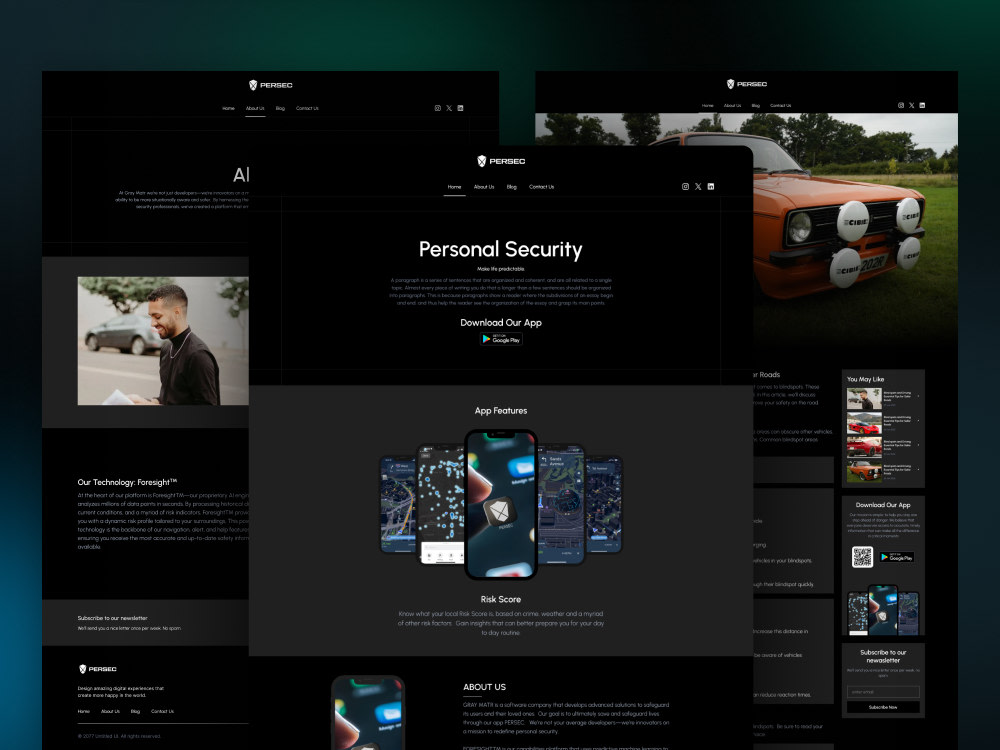Click PERSEC logo in right Blog page header

point(747,84)
